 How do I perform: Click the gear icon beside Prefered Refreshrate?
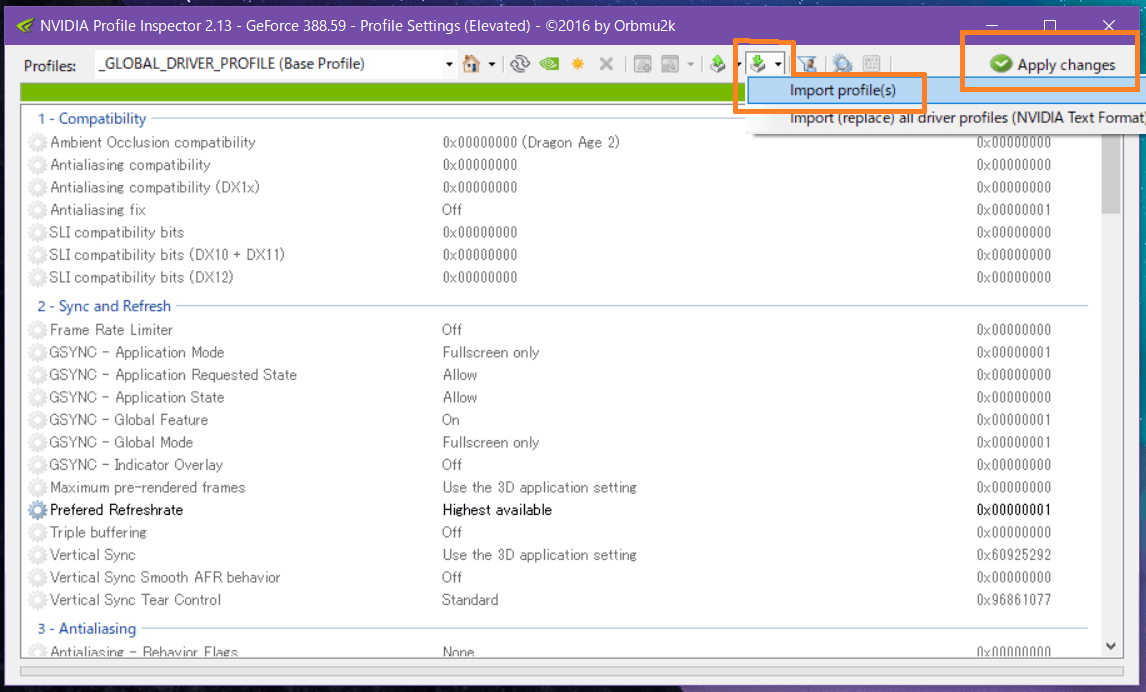coord(37,510)
